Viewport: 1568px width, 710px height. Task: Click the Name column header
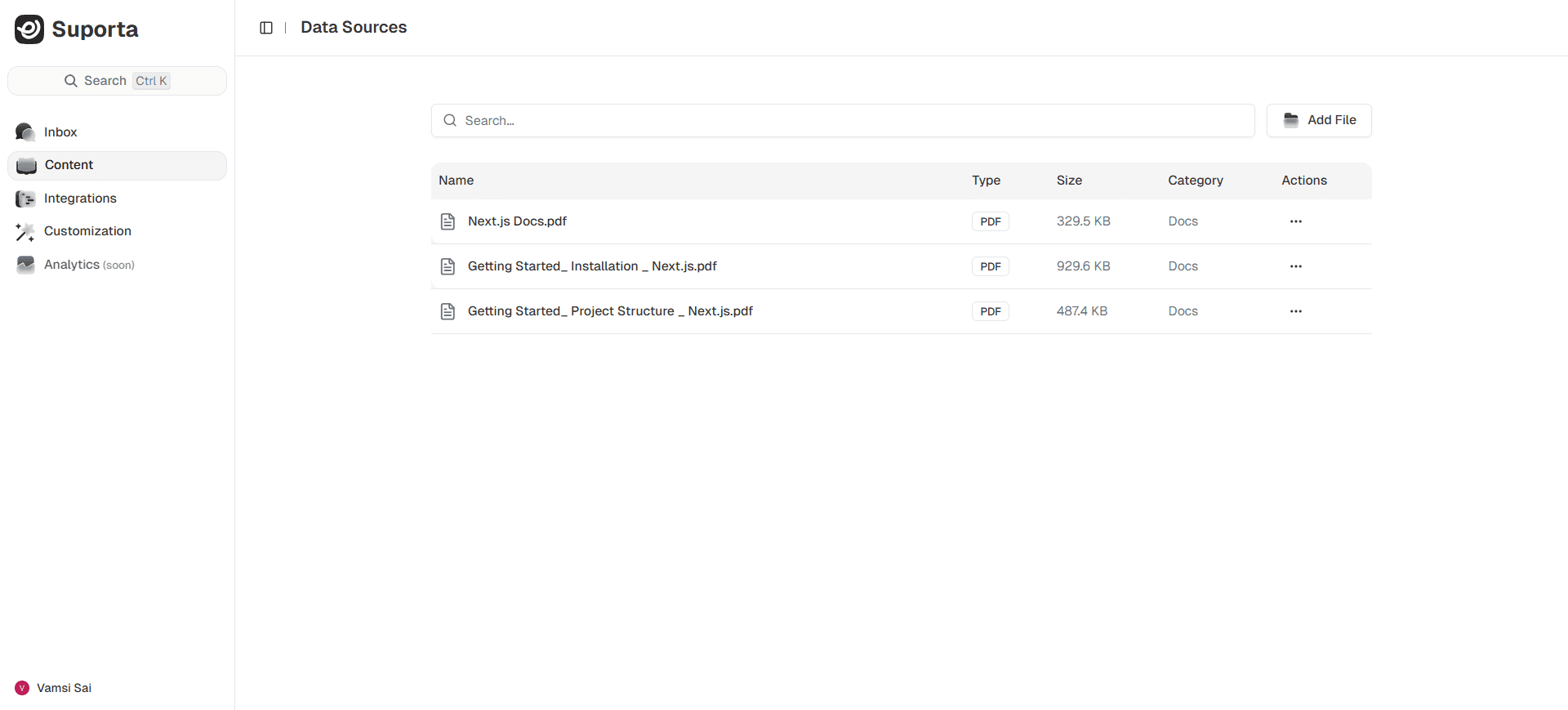click(x=456, y=181)
